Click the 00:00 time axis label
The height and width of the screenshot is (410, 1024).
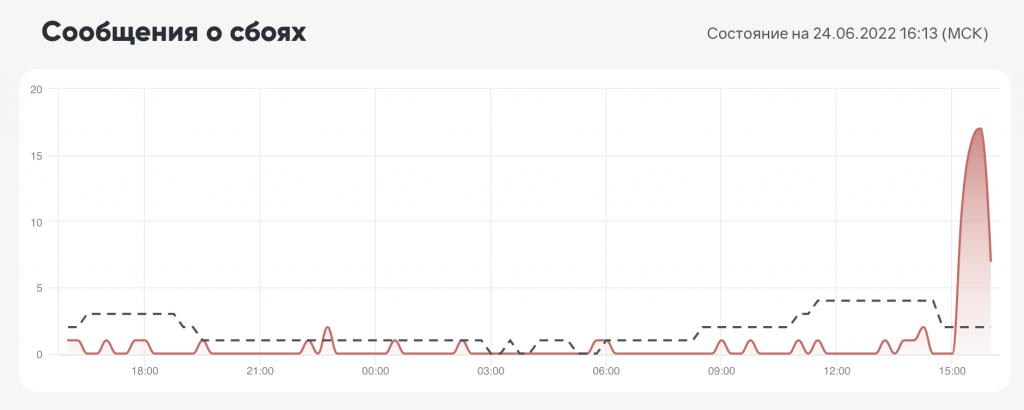click(x=375, y=372)
